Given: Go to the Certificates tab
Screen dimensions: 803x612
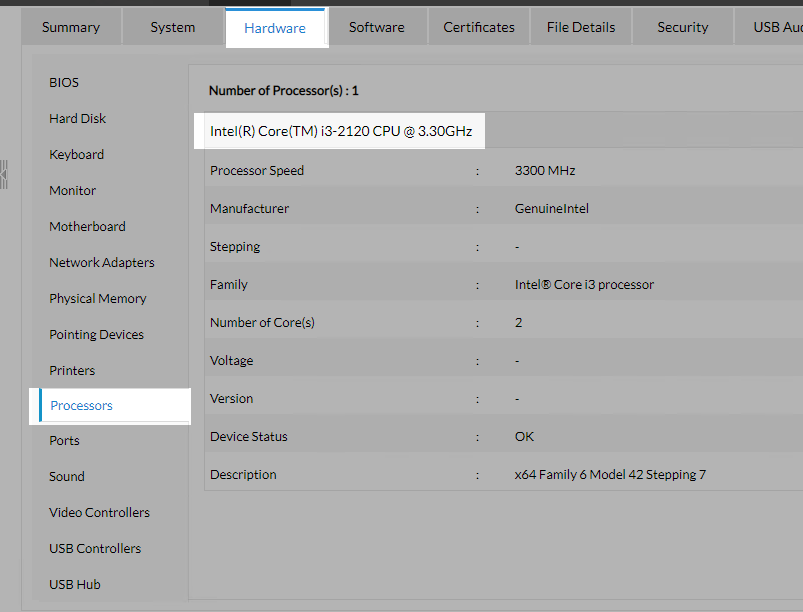Looking at the screenshot, I should coord(479,27).
